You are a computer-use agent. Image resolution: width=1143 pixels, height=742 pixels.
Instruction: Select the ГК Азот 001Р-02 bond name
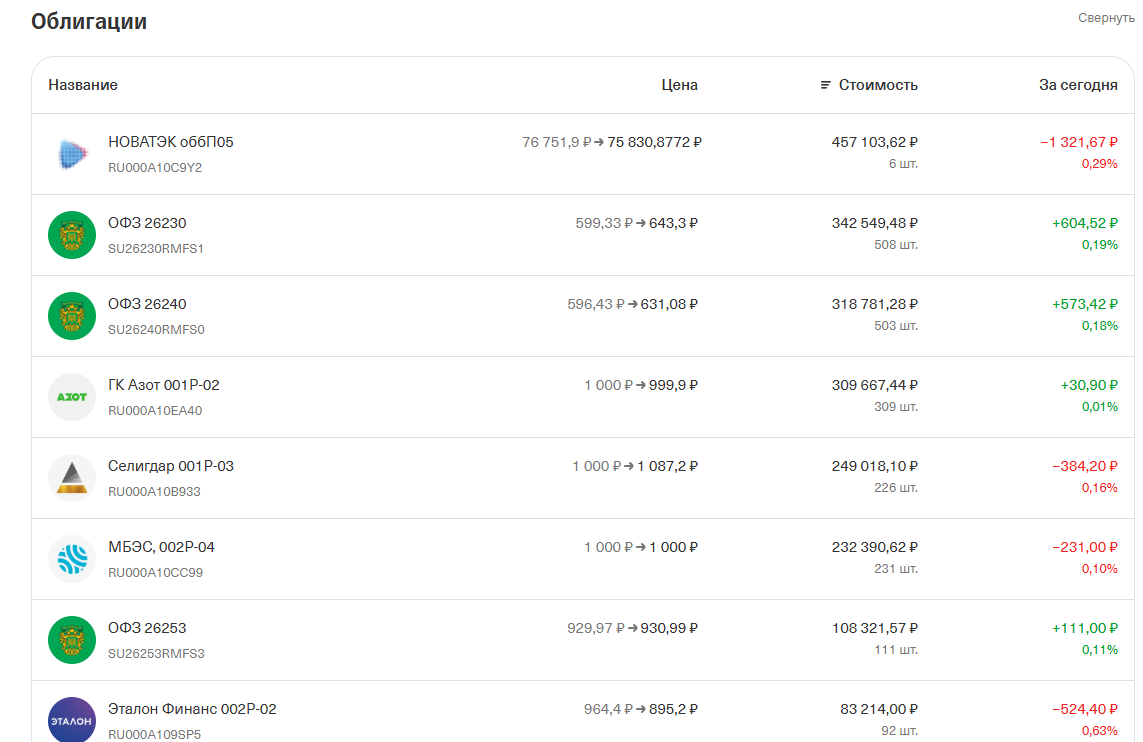[164, 385]
